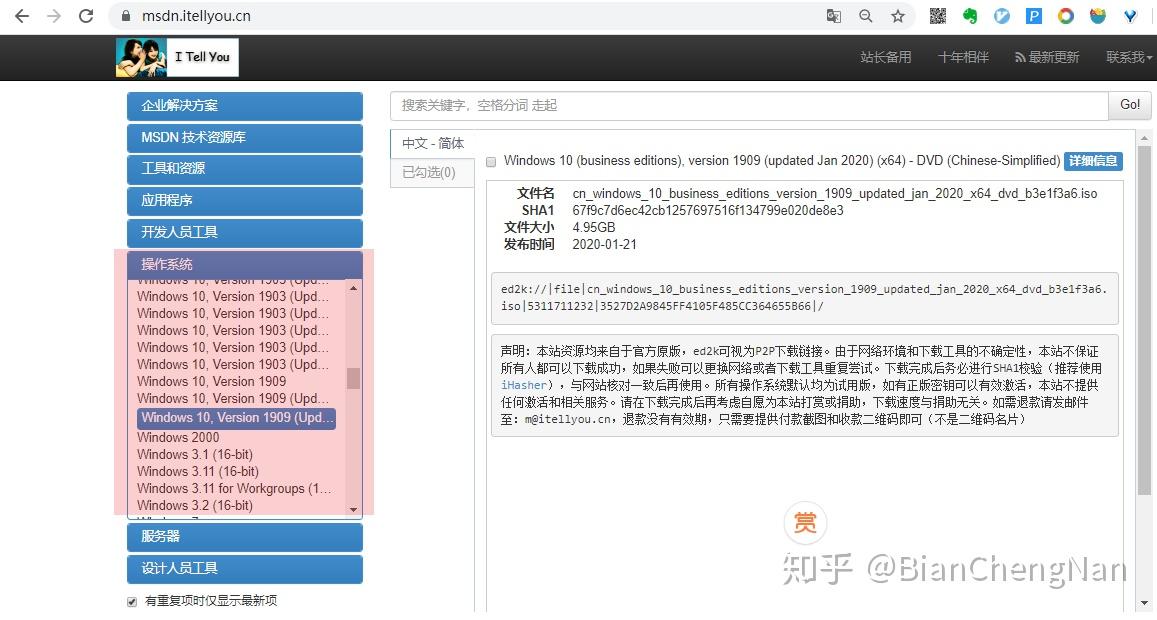This screenshot has width=1157, height=620.
Task: Click the Y-shaped extension icon
Action: (1130, 16)
